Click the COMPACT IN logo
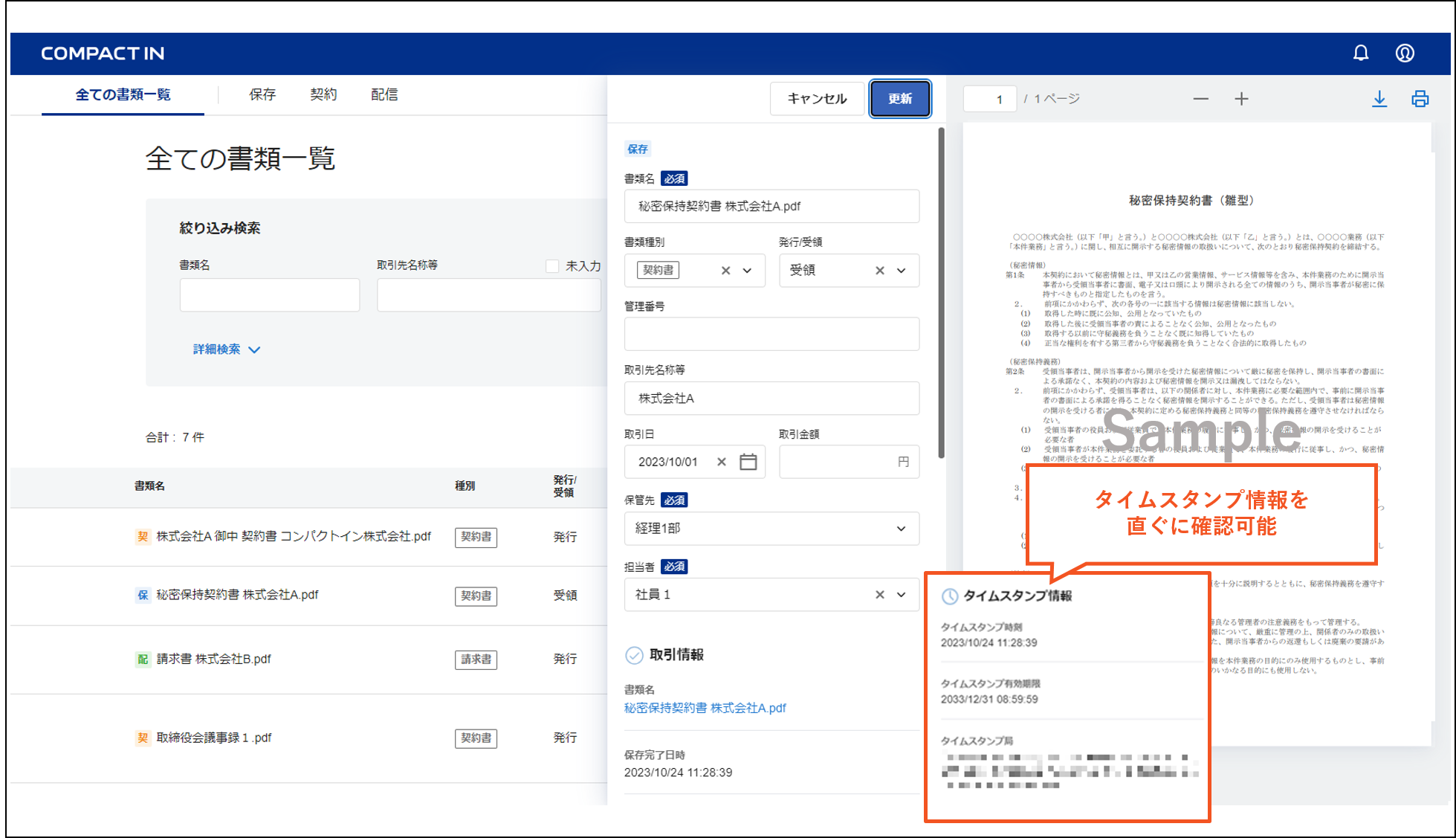 click(103, 54)
